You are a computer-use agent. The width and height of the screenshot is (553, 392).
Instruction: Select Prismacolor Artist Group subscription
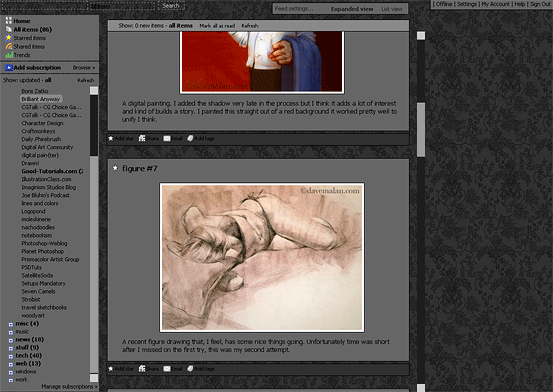[50, 259]
